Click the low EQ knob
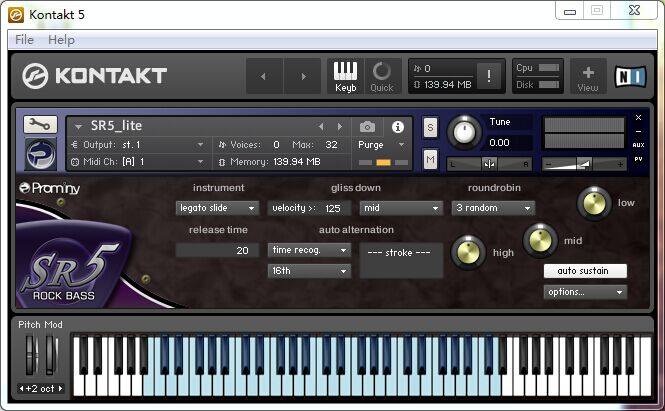 pyautogui.click(x=594, y=203)
